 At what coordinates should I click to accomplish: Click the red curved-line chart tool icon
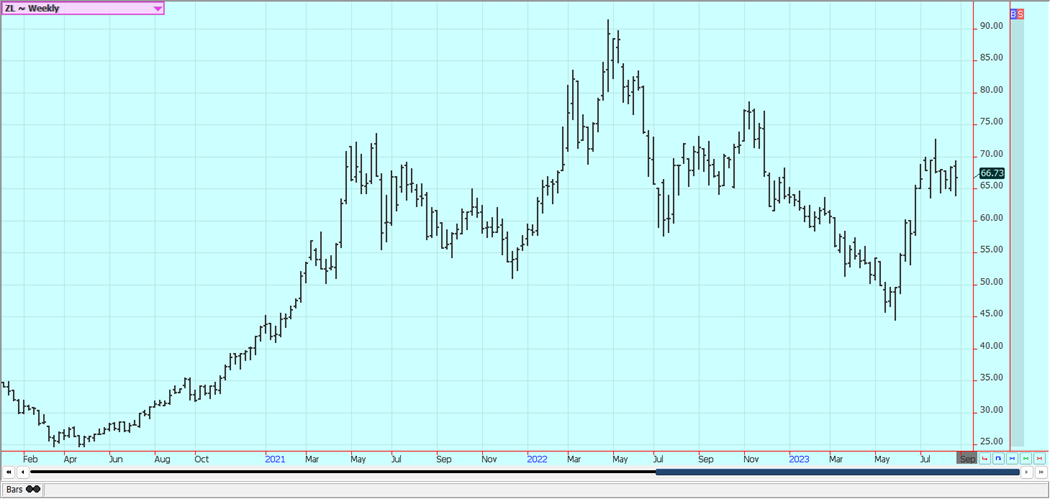985,459
